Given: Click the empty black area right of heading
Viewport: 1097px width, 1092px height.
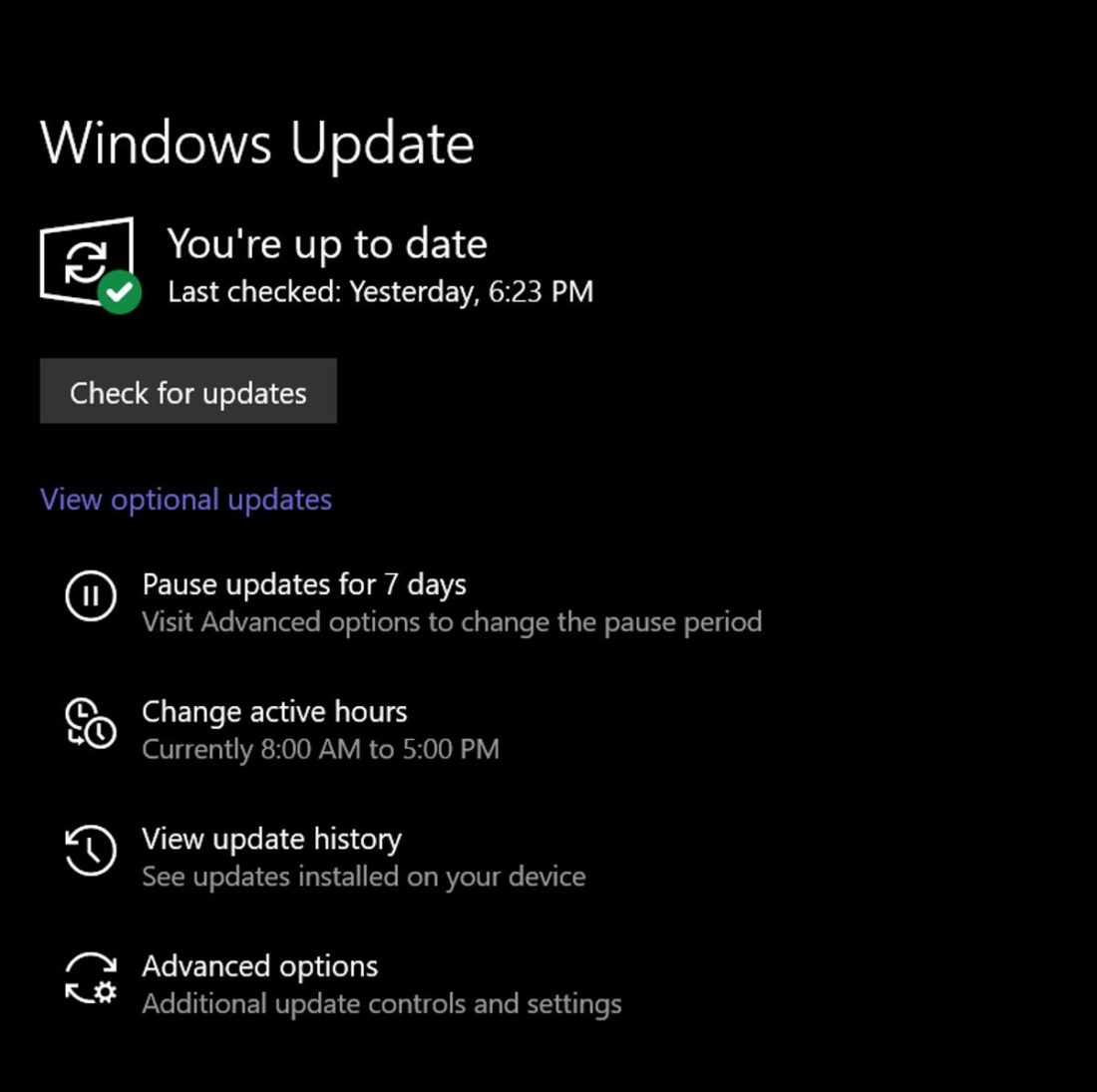Looking at the screenshot, I should coord(784,144).
